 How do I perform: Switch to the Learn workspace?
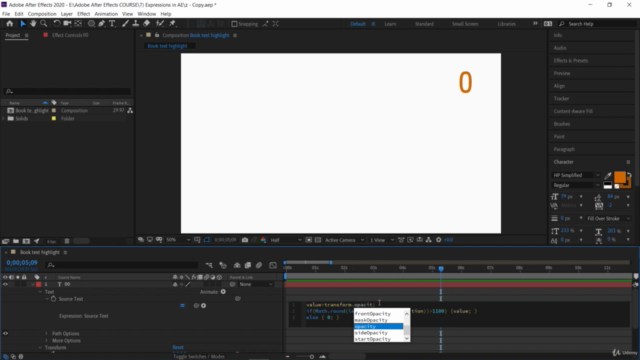click(x=390, y=24)
